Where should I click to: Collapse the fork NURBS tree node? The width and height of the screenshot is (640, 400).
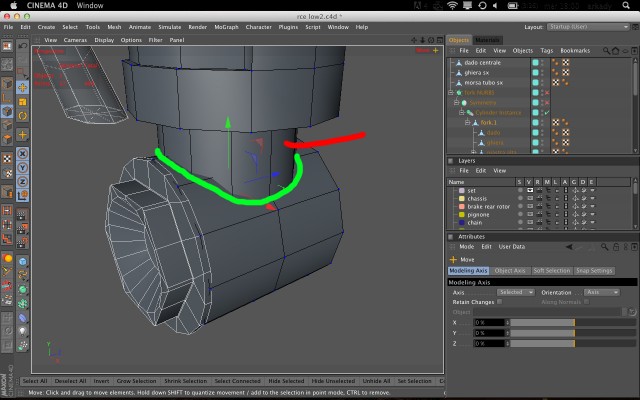[x=451, y=93]
